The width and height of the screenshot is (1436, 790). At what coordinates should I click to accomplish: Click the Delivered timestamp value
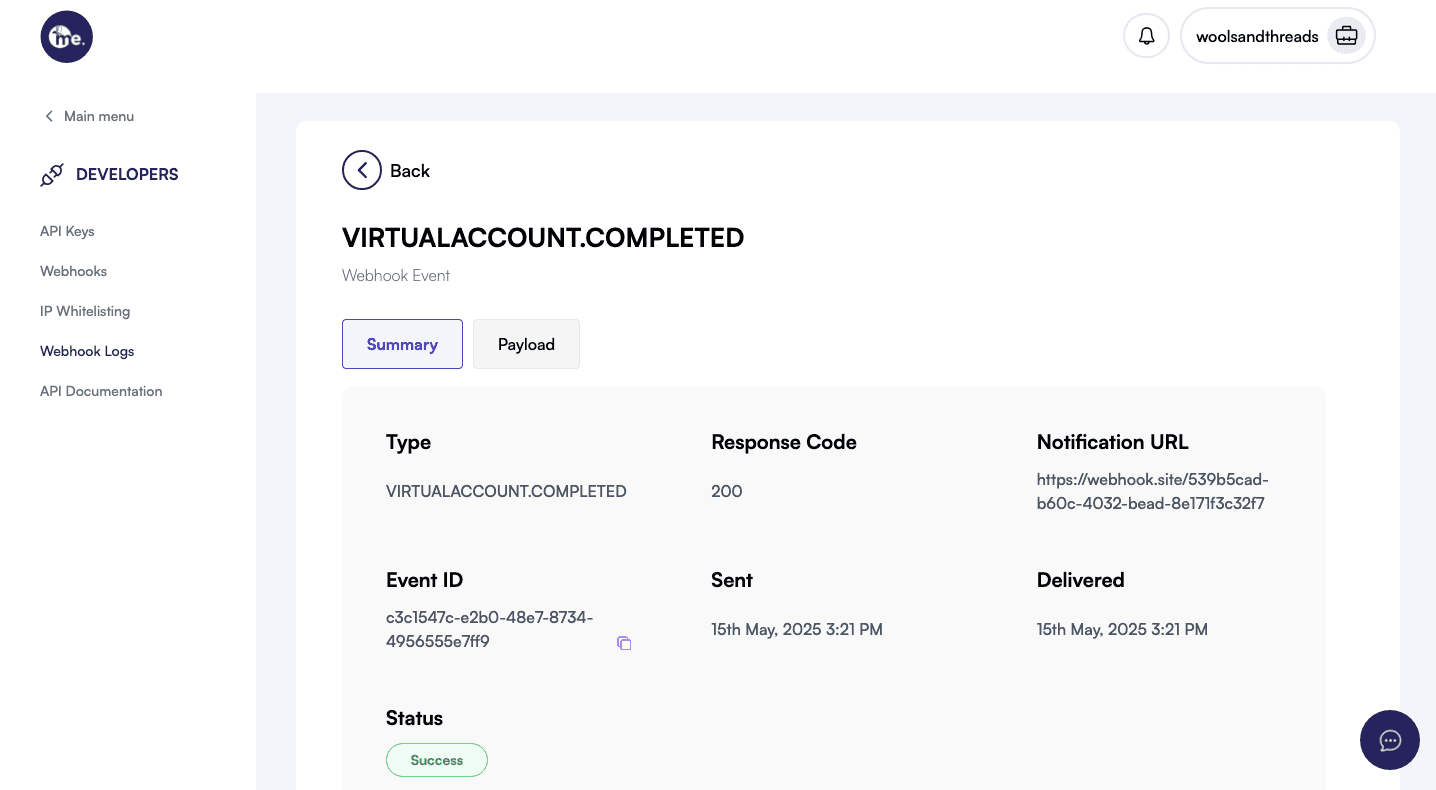tap(1122, 629)
